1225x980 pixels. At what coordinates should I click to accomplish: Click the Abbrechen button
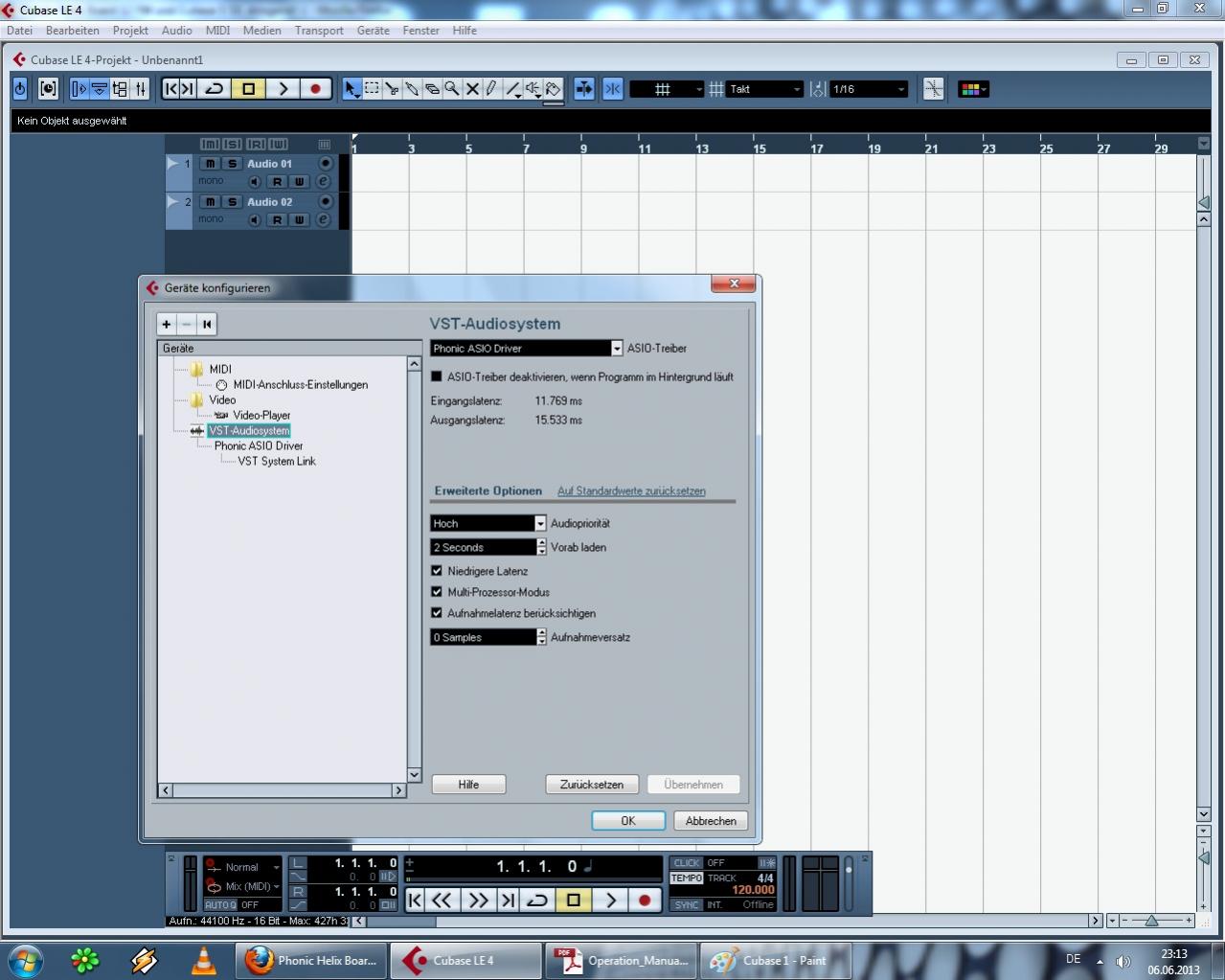click(x=711, y=821)
